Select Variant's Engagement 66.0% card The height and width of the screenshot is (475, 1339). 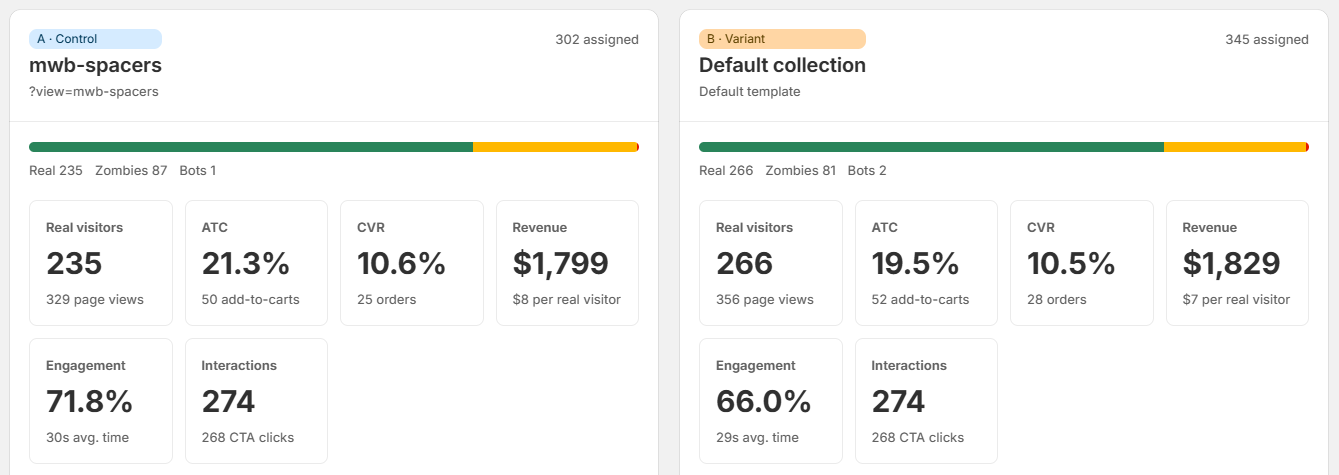771,401
